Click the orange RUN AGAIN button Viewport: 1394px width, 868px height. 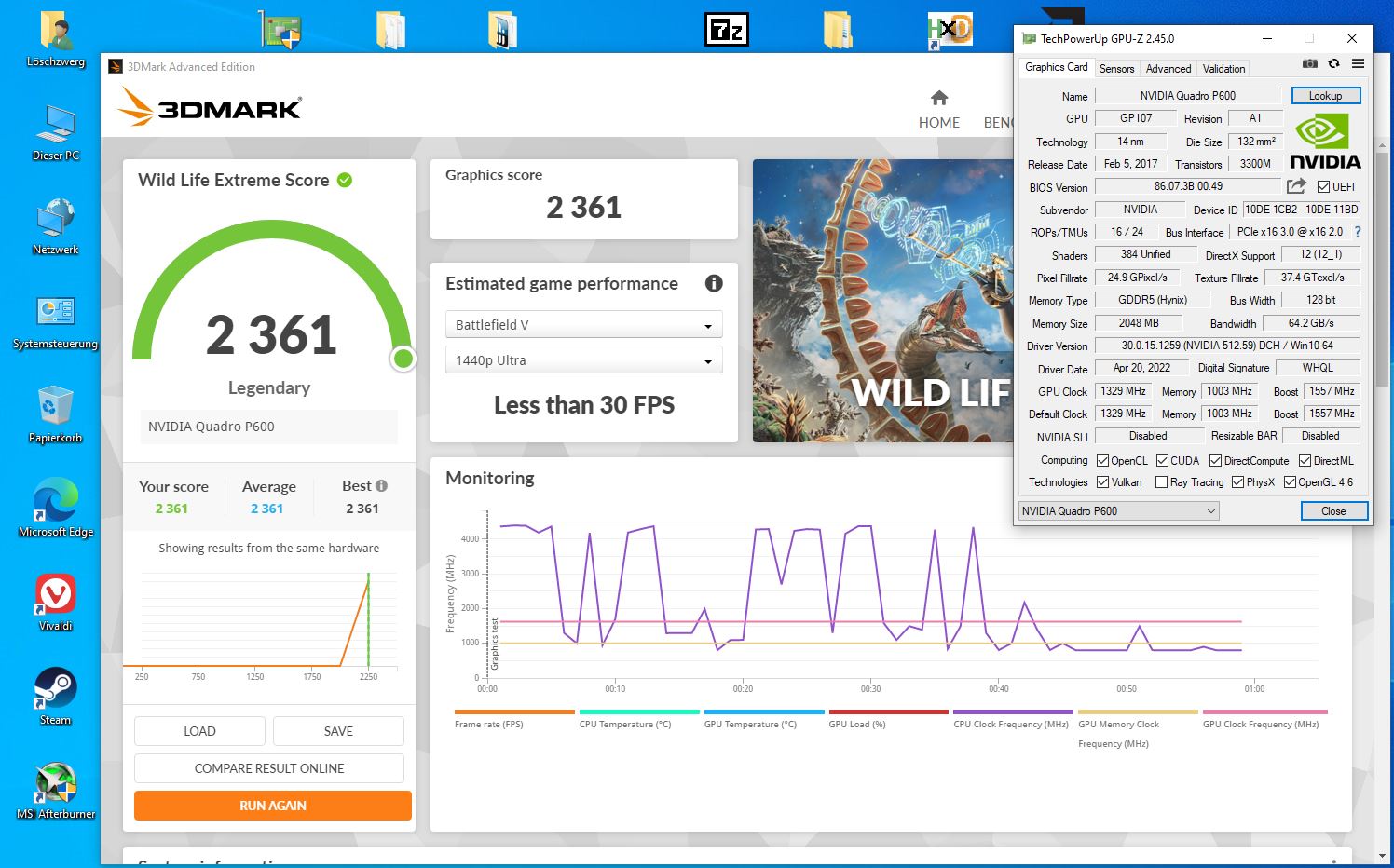click(x=273, y=806)
